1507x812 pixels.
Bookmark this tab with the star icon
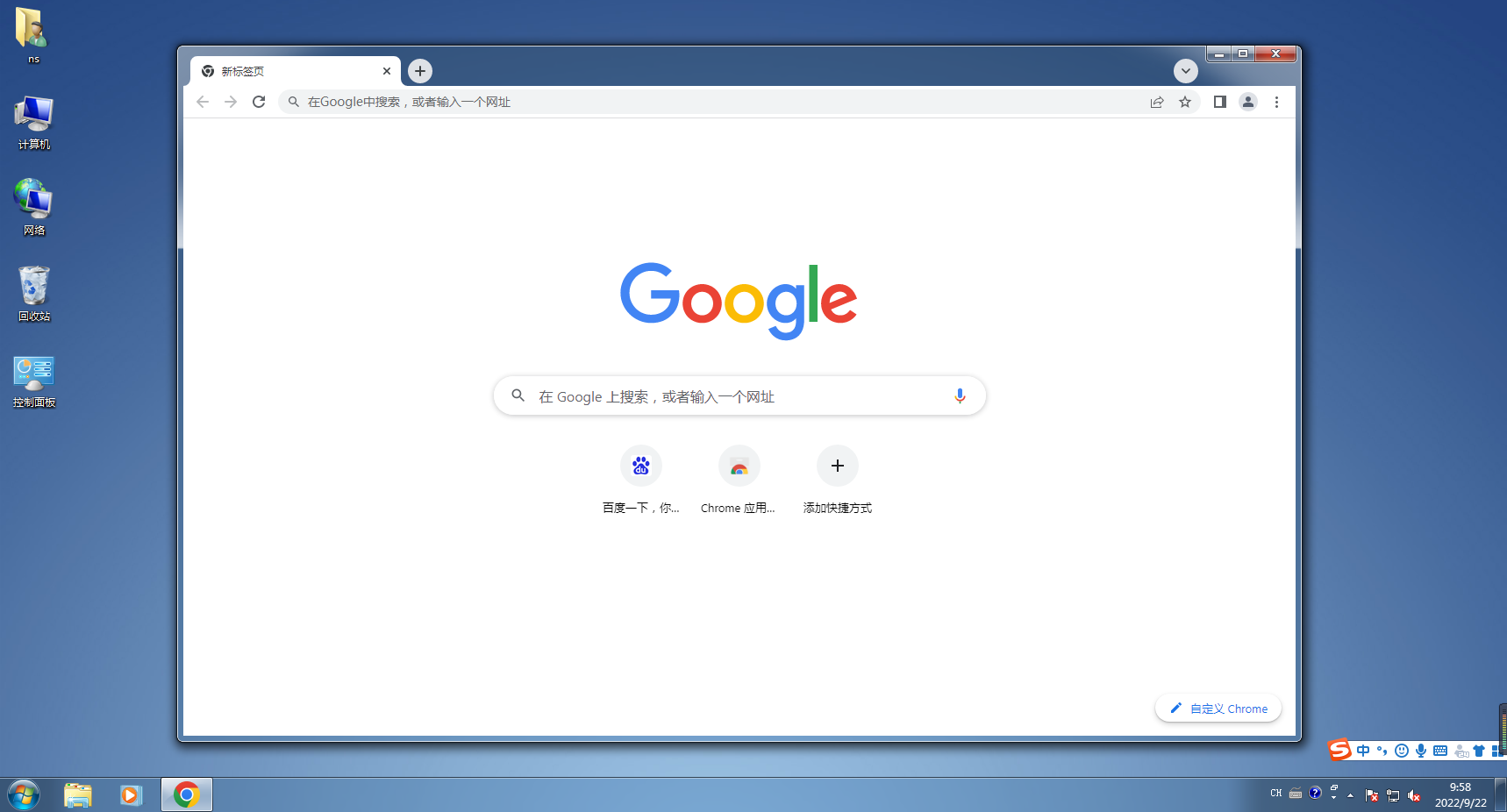pyautogui.click(x=1185, y=102)
